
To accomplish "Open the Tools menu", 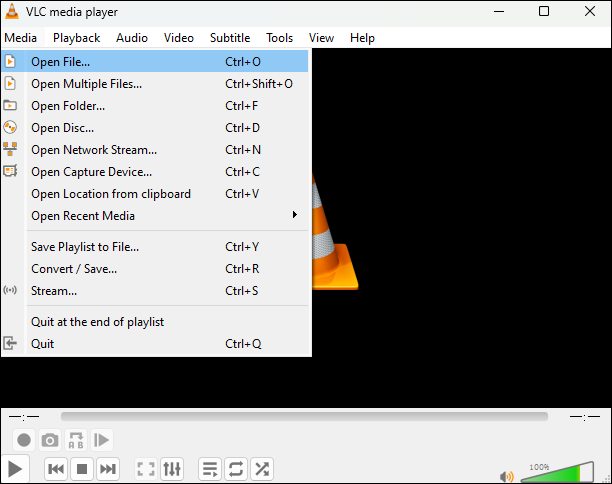I will pyautogui.click(x=279, y=38).
